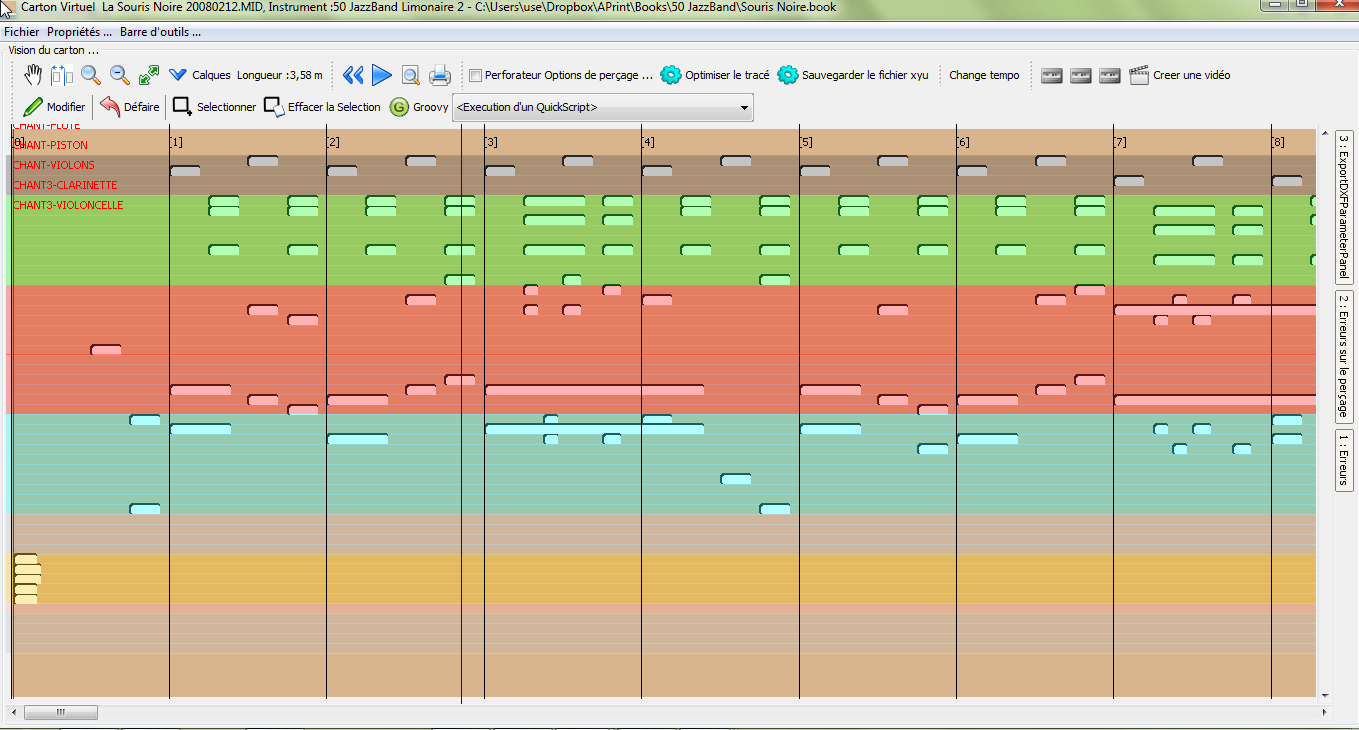This screenshot has width=1359, height=730.
Task: Enable the Perforateur checkbox
Action: [x=476, y=75]
